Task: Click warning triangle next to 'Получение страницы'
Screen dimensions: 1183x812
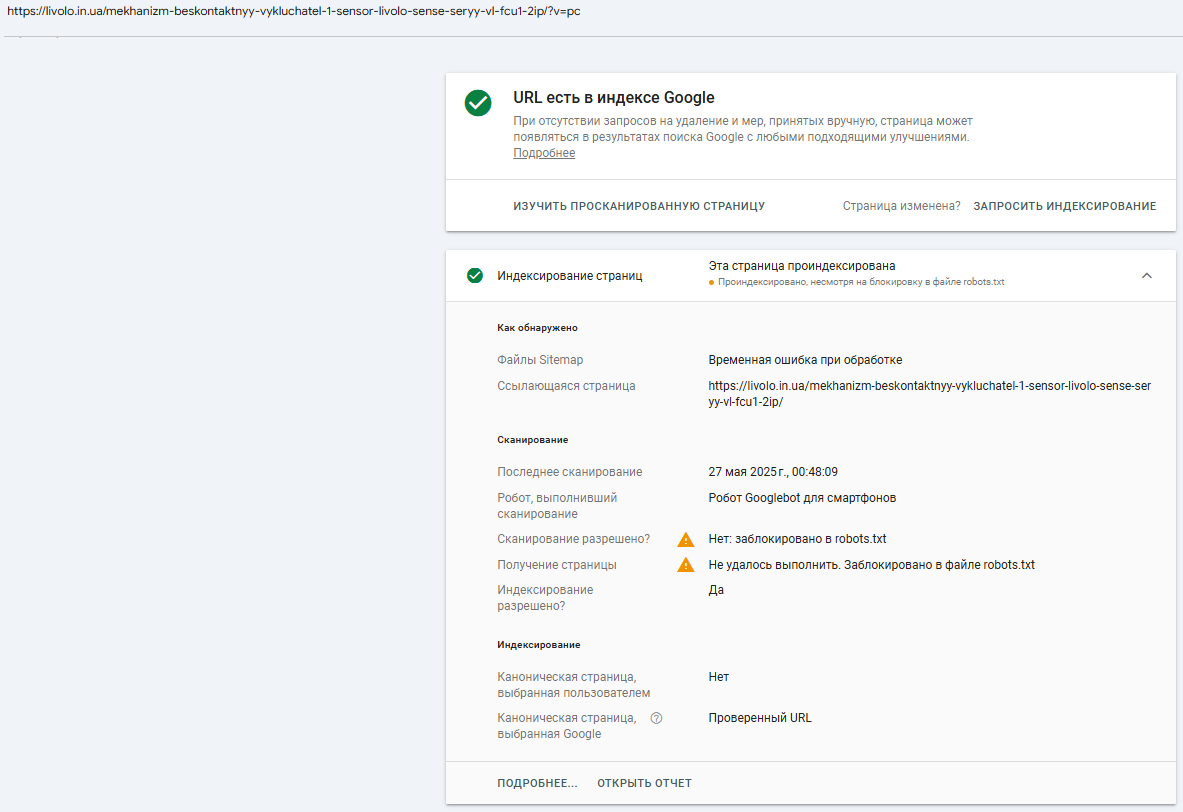Action: [x=685, y=564]
